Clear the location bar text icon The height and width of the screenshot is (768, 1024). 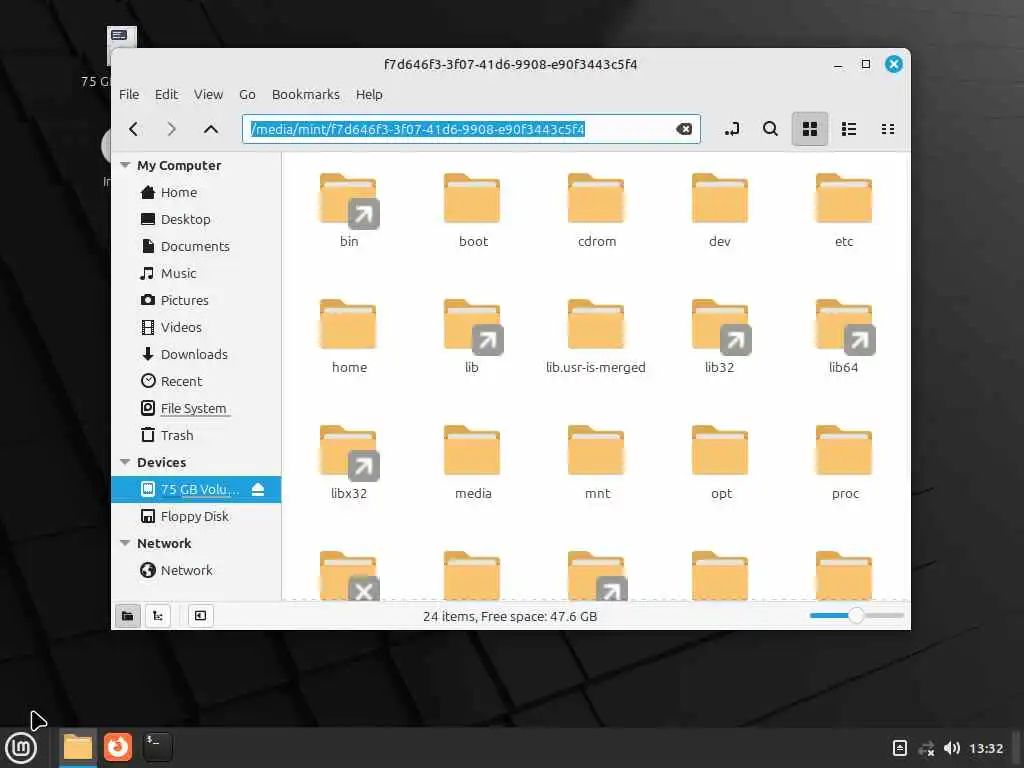[684, 129]
